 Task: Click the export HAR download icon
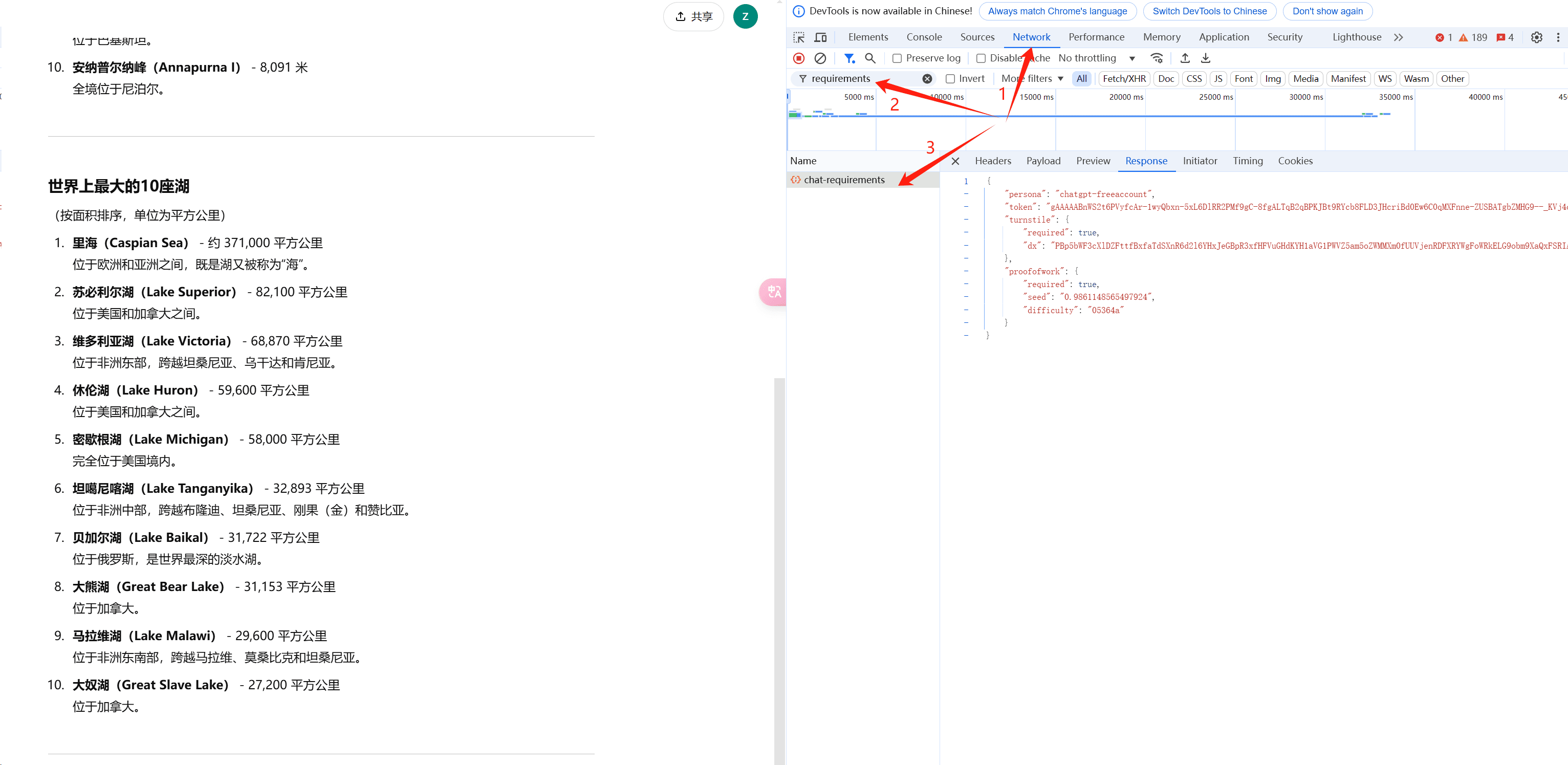point(1205,58)
